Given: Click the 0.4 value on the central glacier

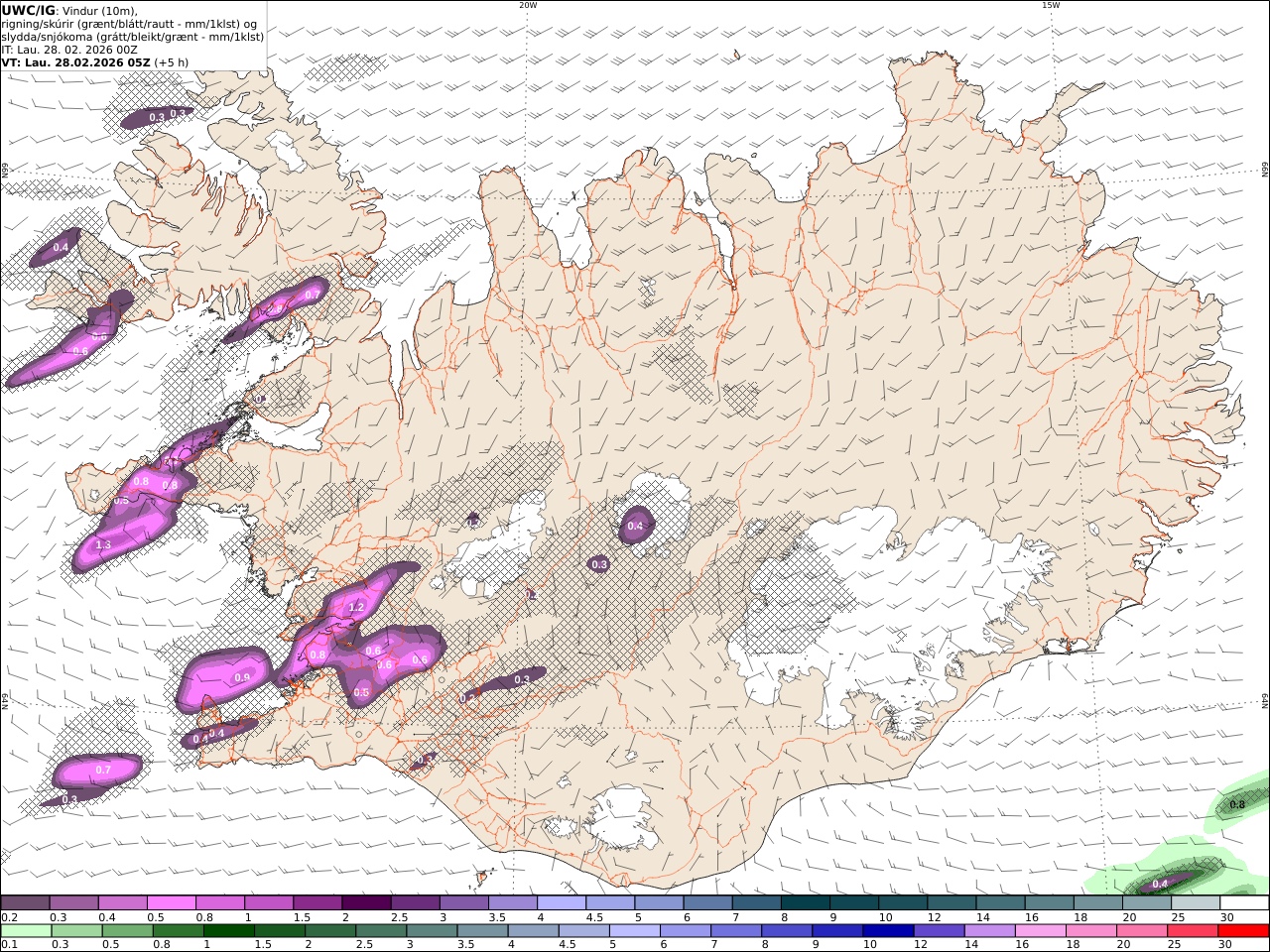Looking at the screenshot, I should (x=635, y=527).
